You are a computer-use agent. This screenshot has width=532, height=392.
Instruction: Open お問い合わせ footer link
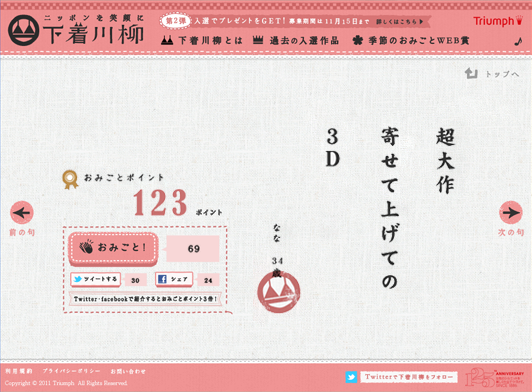pyautogui.click(x=128, y=371)
